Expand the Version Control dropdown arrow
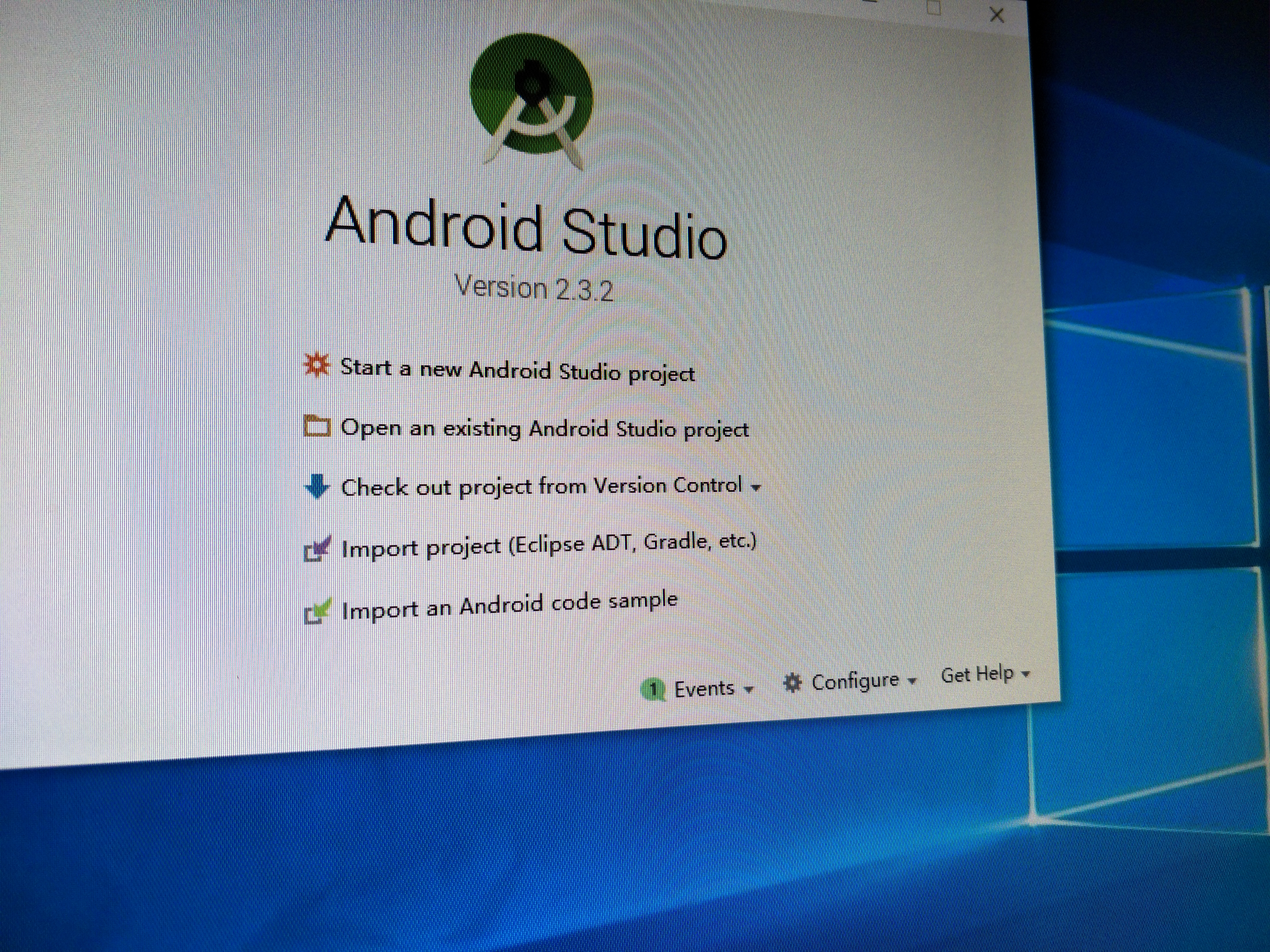The width and height of the screenshot is (1270, 952). click(x=756, y=488)
